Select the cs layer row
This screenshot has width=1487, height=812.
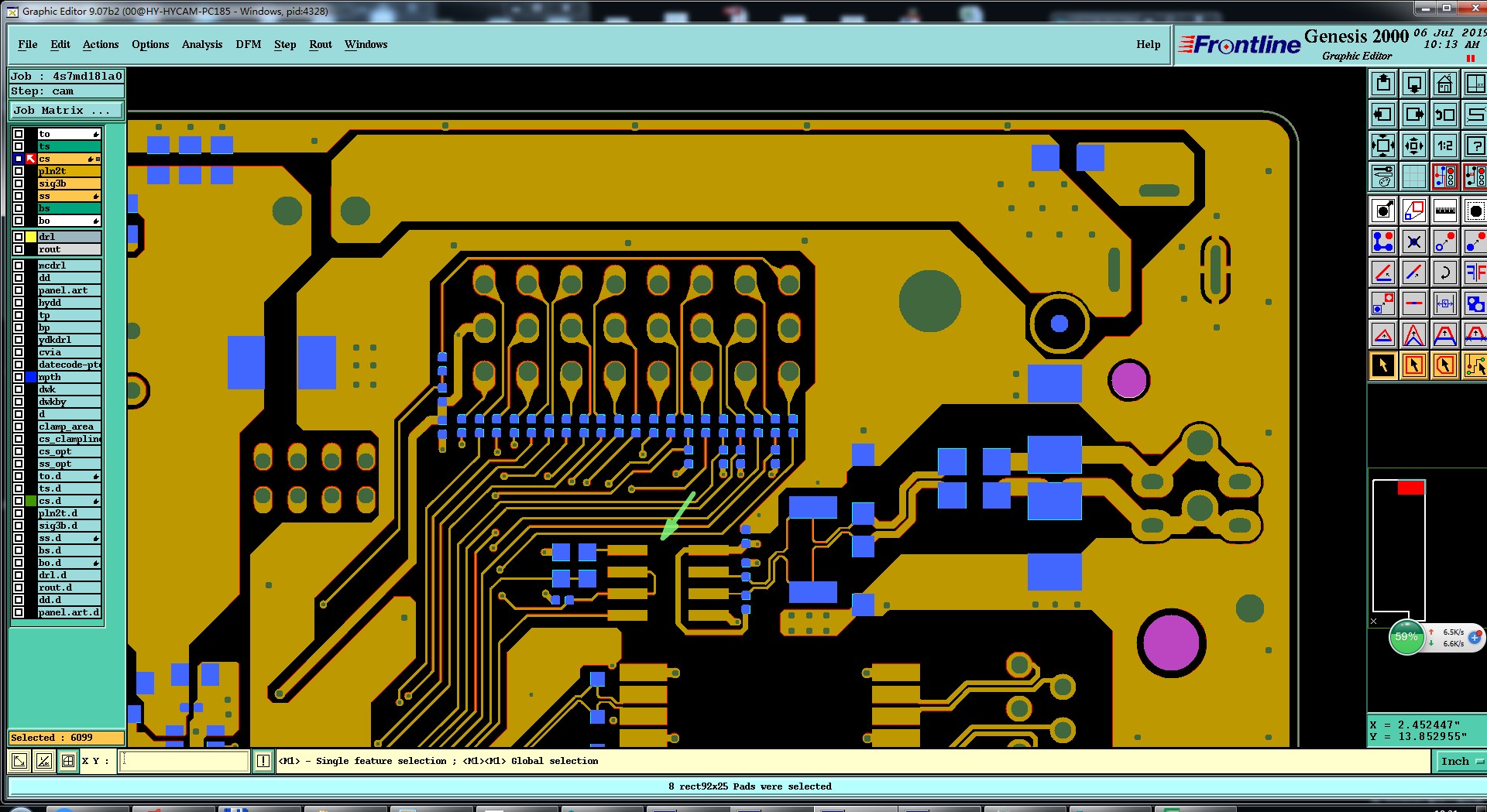(x=70, y=159)
